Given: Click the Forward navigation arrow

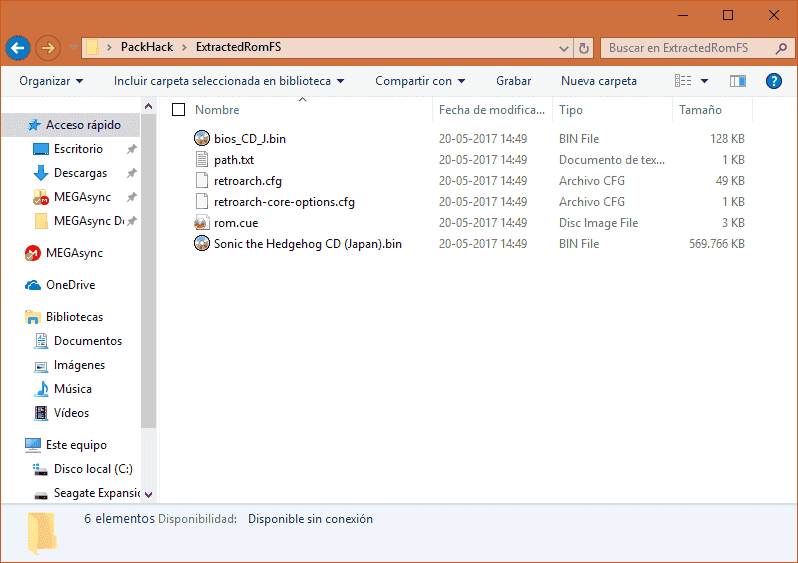Looking at the screenshot, I should coord(48,48).
